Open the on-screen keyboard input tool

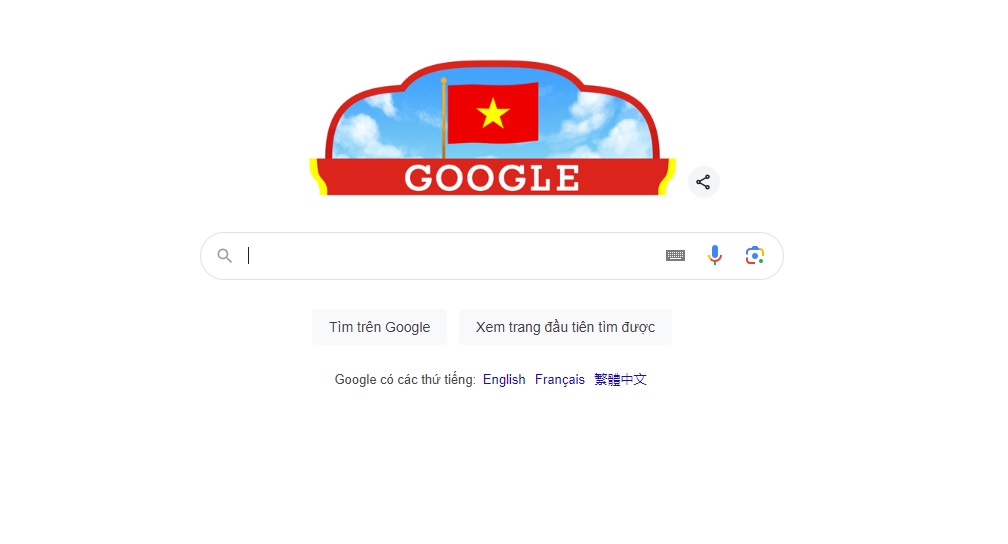pyautogui.click(x=675, y=256)
